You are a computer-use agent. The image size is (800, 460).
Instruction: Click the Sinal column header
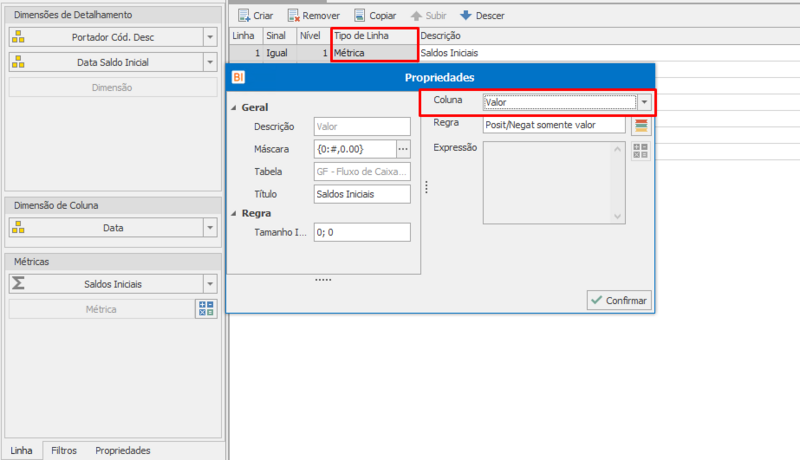pos(280,36)
